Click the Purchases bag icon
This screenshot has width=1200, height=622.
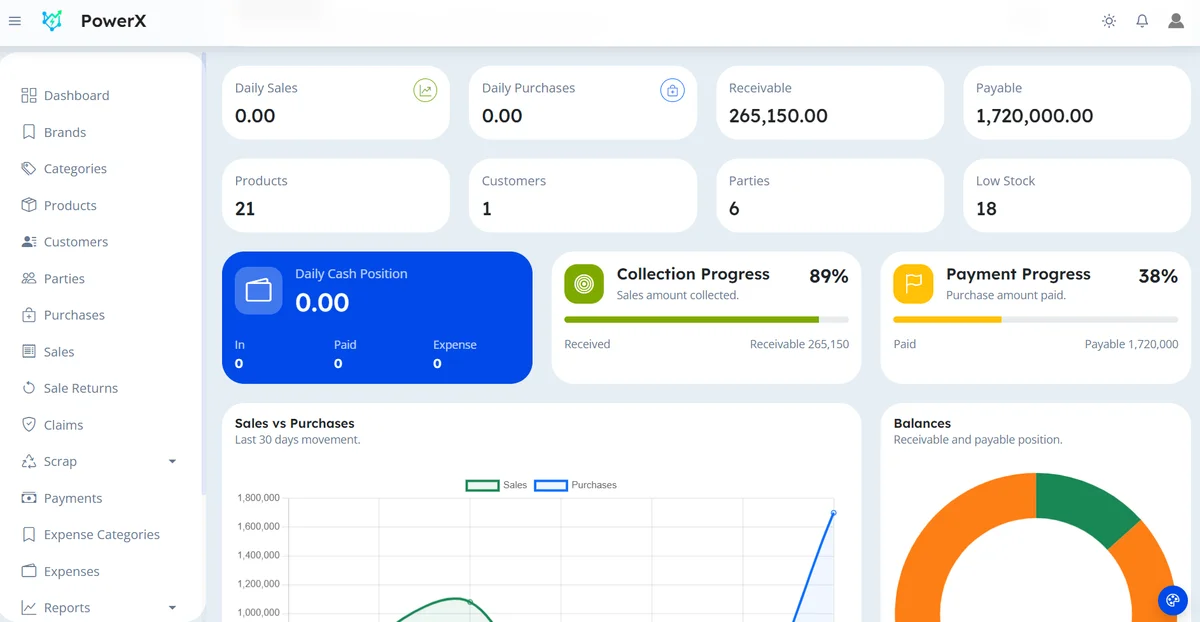tap(29, 315)
